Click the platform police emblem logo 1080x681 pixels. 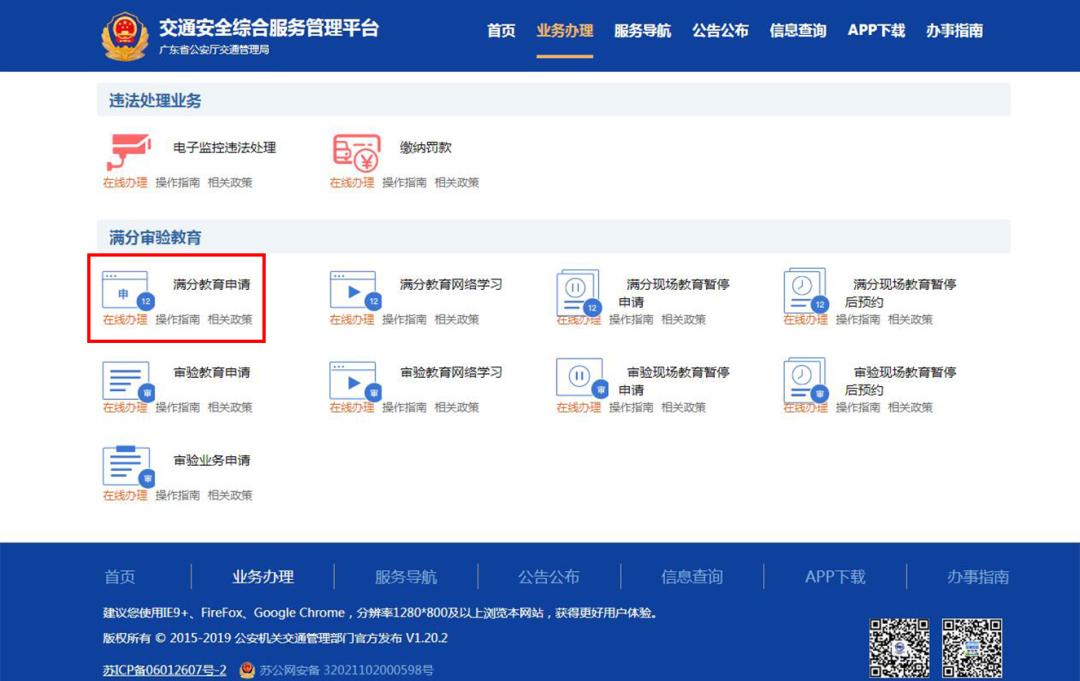point(124,37)
